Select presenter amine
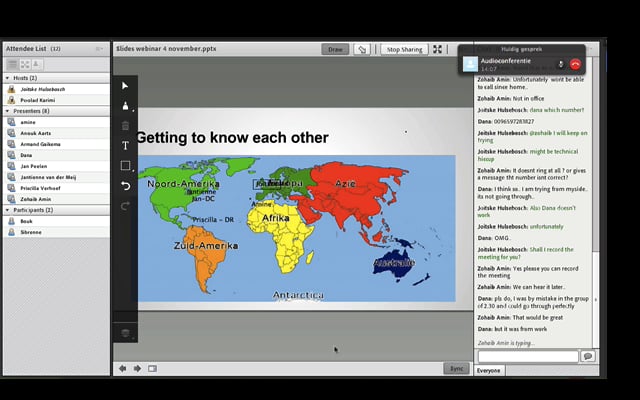 click(56, 122)
